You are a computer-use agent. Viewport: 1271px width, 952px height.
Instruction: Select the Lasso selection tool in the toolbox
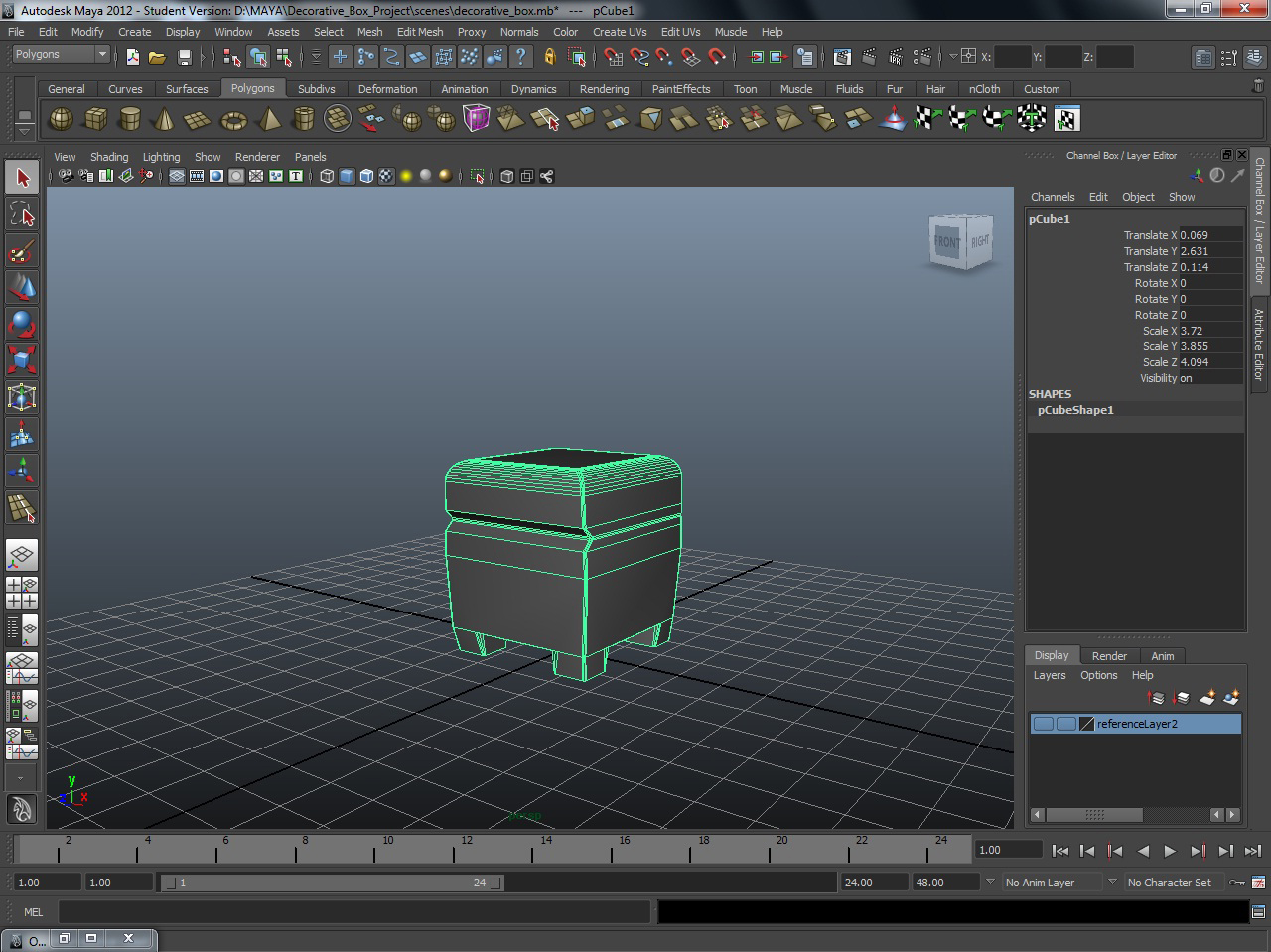pos(22,213)
